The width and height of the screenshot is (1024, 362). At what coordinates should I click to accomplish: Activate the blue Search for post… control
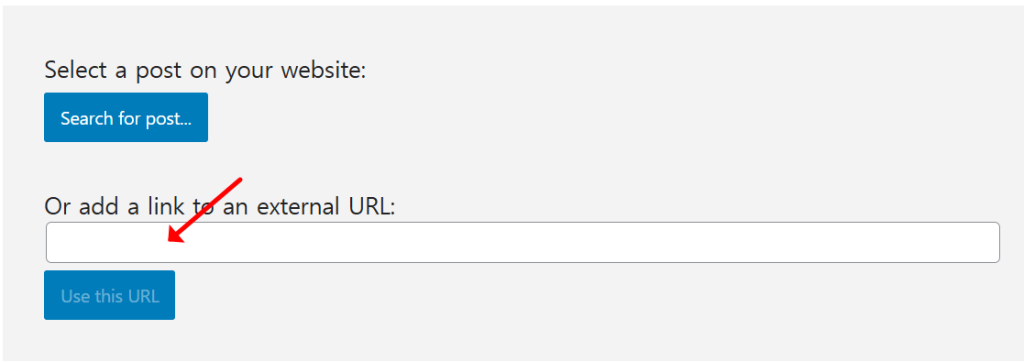coord(126,117)
